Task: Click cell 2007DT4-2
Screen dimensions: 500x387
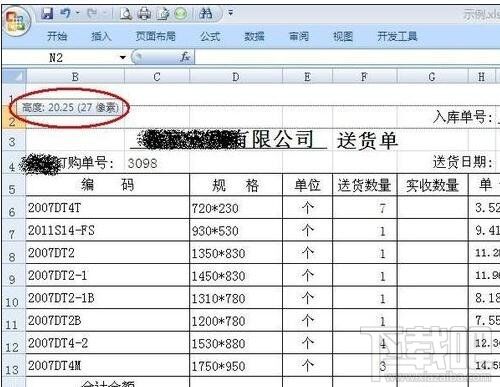Action: 108,343
